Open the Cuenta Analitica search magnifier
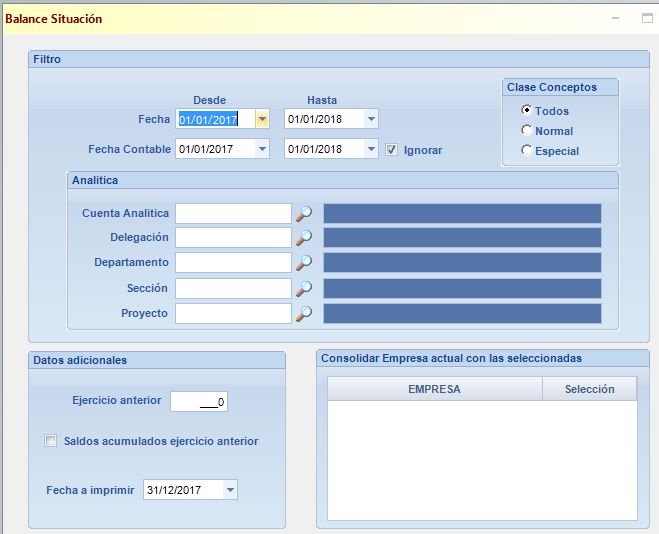Screen dimensions: 659x534 coord(303,213)
